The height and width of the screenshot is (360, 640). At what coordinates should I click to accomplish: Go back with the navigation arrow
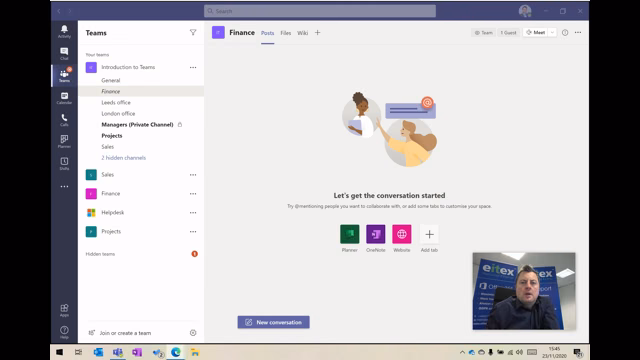[59, 11]
